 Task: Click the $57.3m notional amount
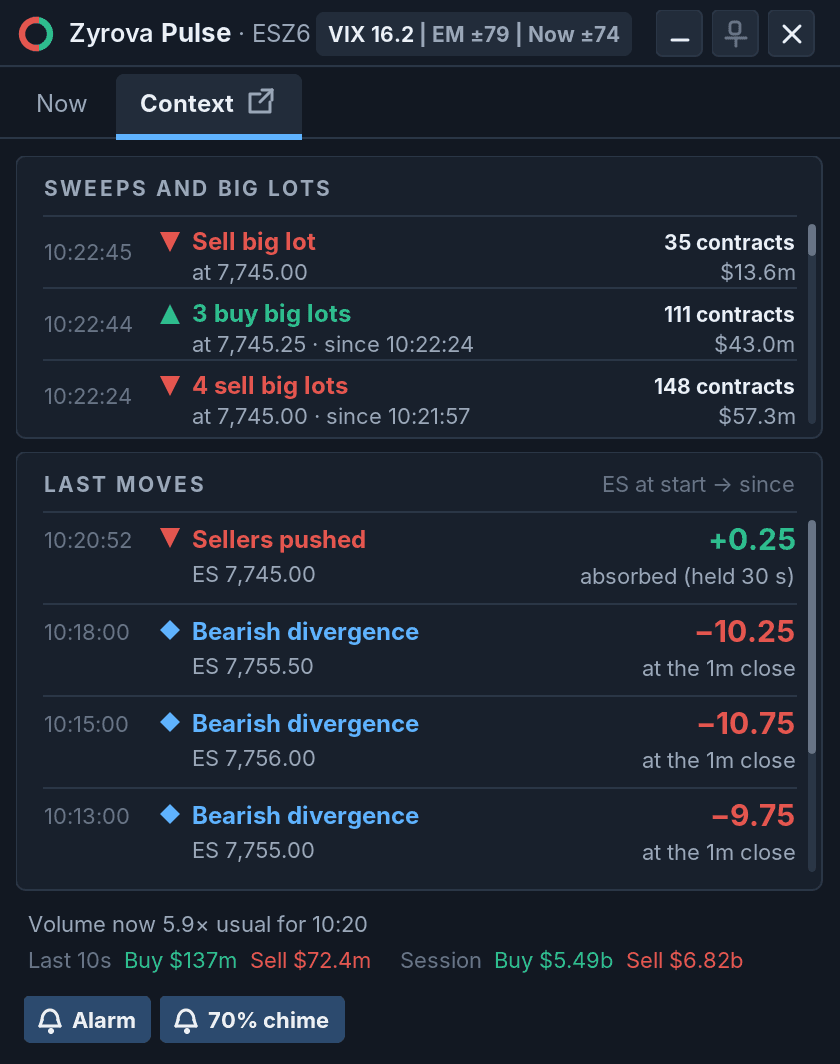point(757,416)
